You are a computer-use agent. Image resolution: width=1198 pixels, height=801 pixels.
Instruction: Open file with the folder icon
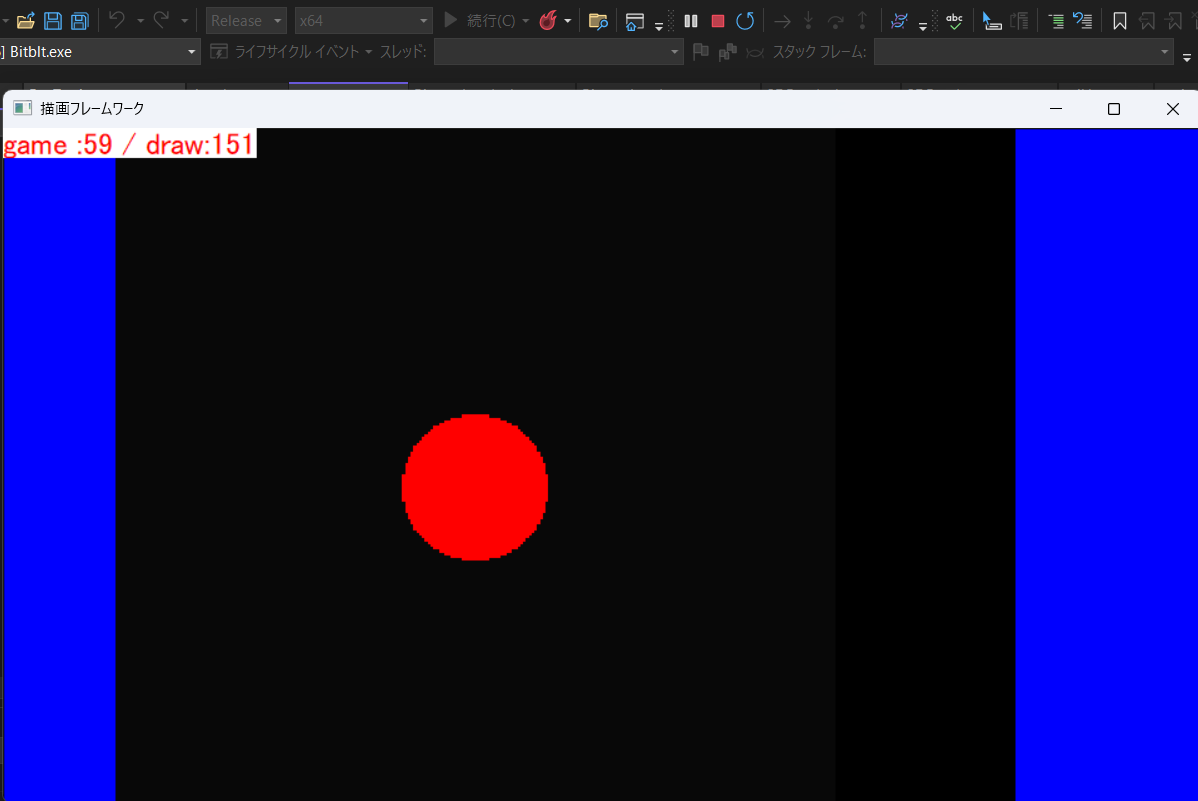[26, 21]
